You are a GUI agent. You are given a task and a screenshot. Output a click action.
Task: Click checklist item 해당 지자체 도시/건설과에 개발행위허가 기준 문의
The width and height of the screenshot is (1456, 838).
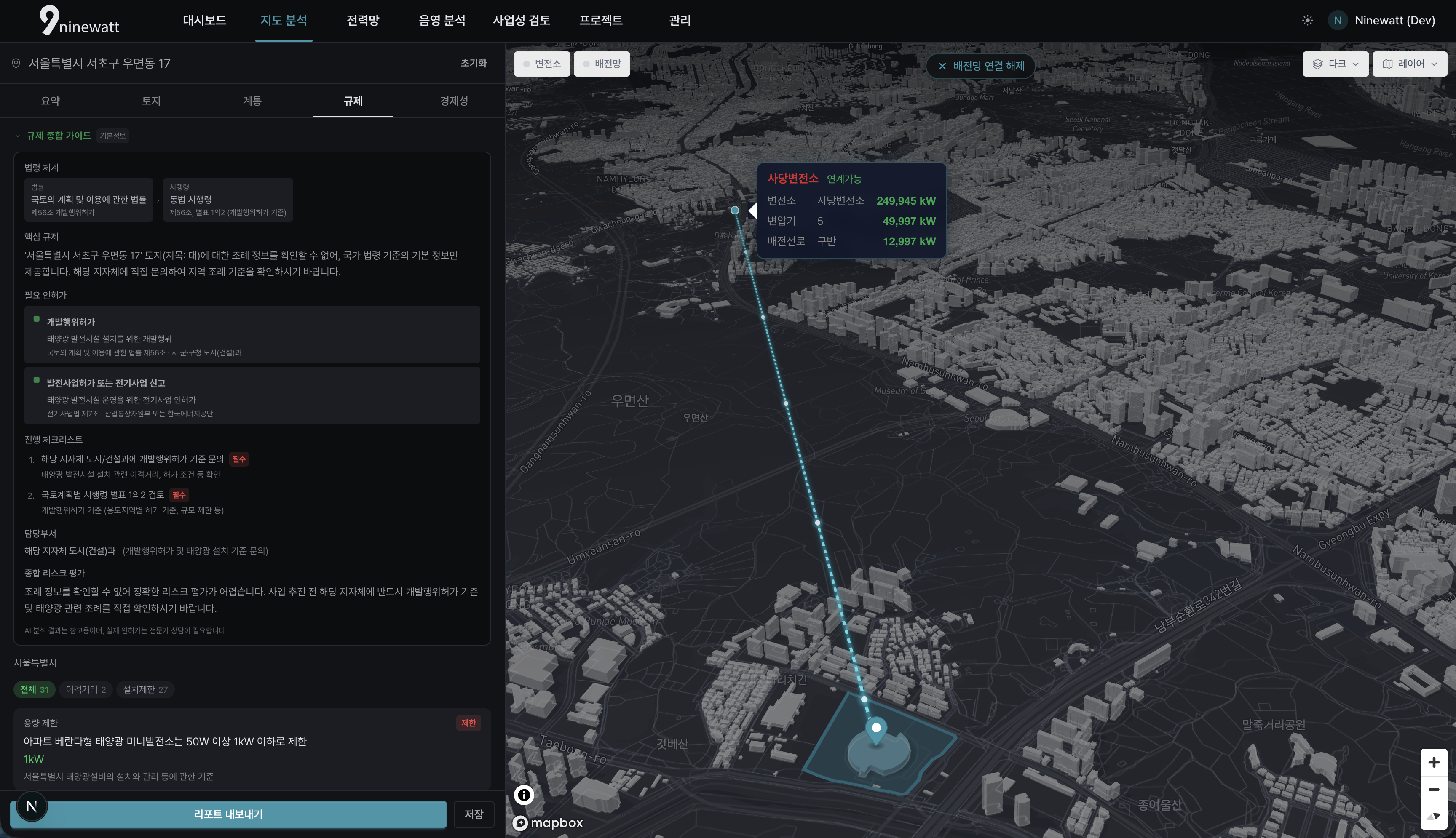coord(132,459)
